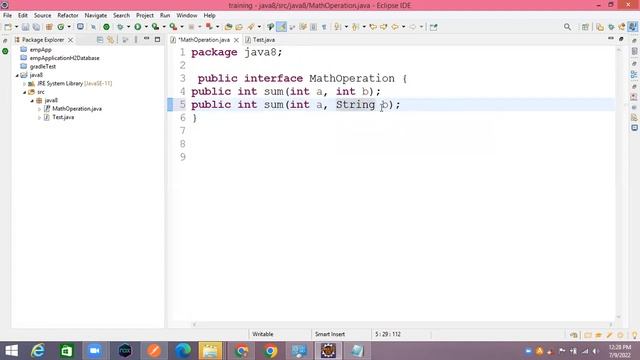Expand the Test.java tree node

39,118
